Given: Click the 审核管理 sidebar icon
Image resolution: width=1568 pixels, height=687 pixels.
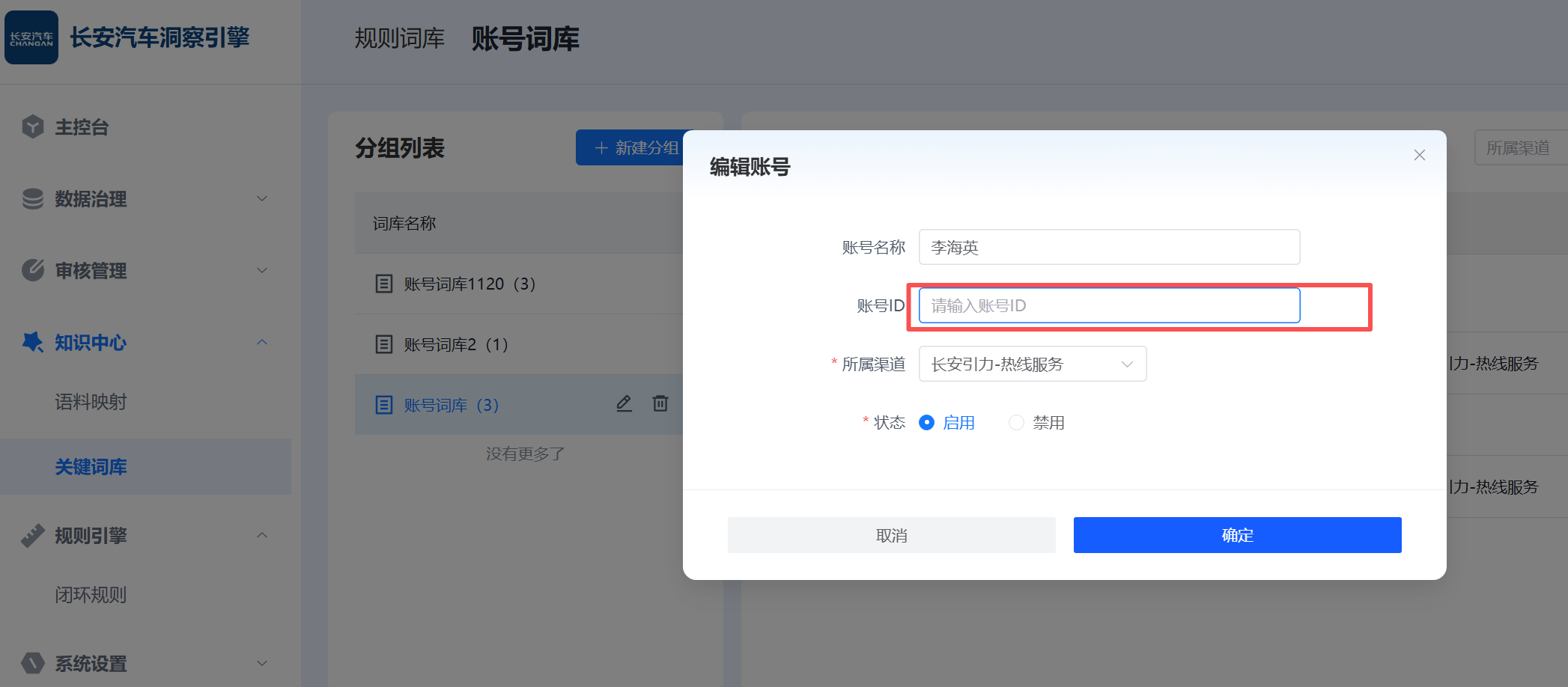Looking at the screenshot, I should tap(33, 270).
